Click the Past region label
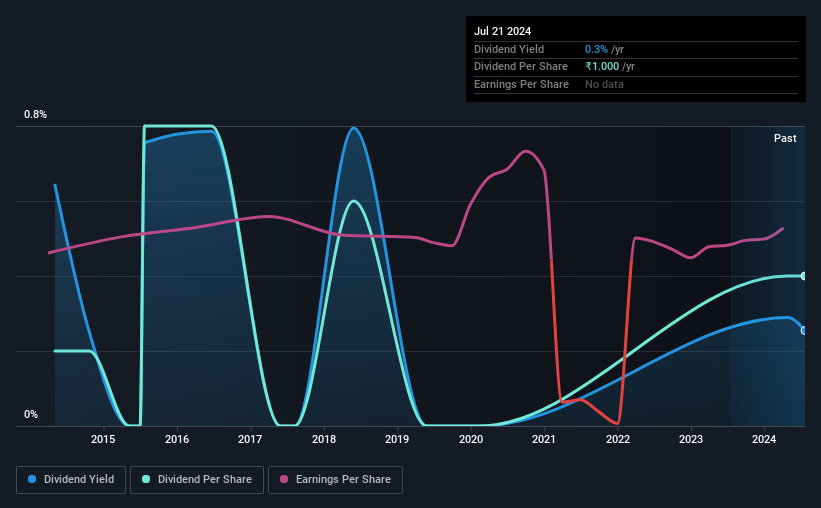The image size is (821, 508). (785, 138)
